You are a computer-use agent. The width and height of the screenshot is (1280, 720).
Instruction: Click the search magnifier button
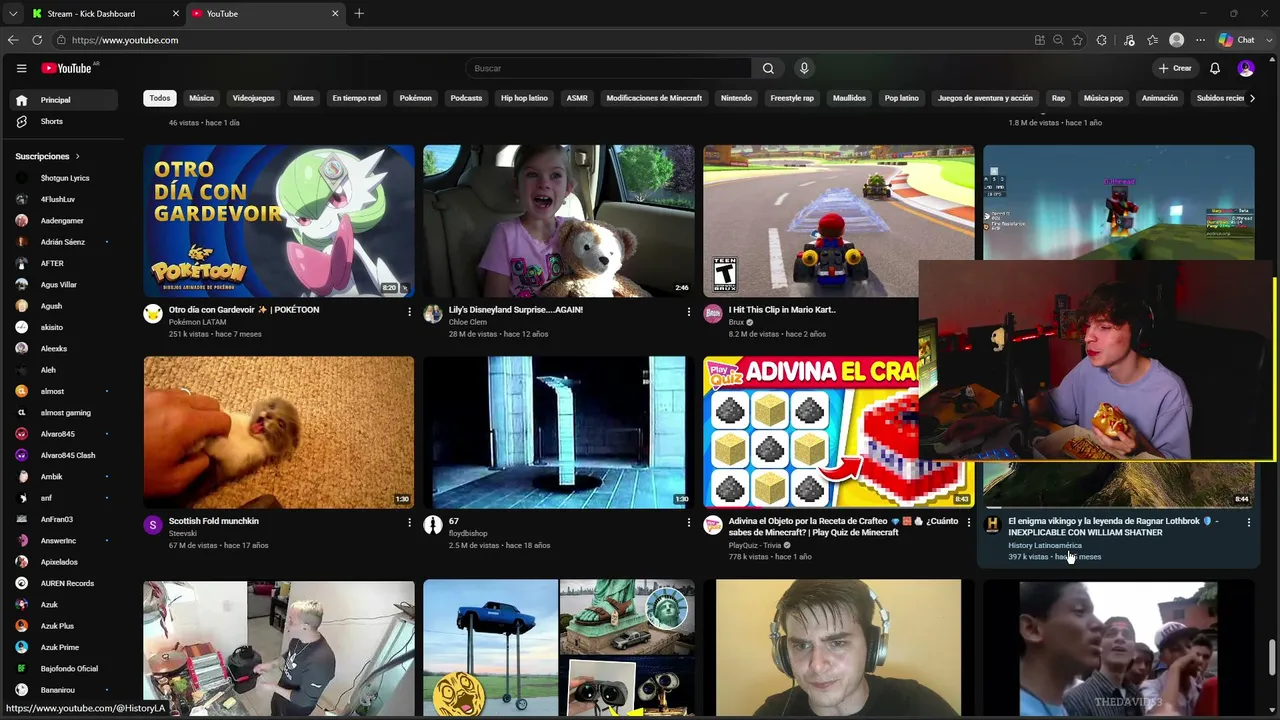[768, 68]
